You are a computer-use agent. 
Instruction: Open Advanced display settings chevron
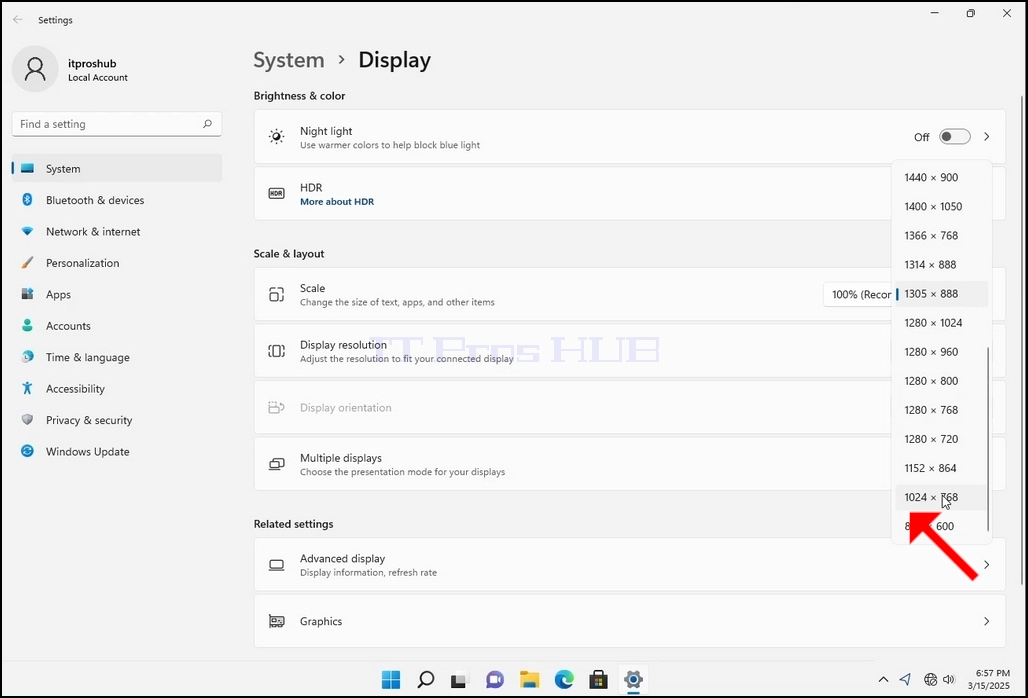[x=986, y=564]
